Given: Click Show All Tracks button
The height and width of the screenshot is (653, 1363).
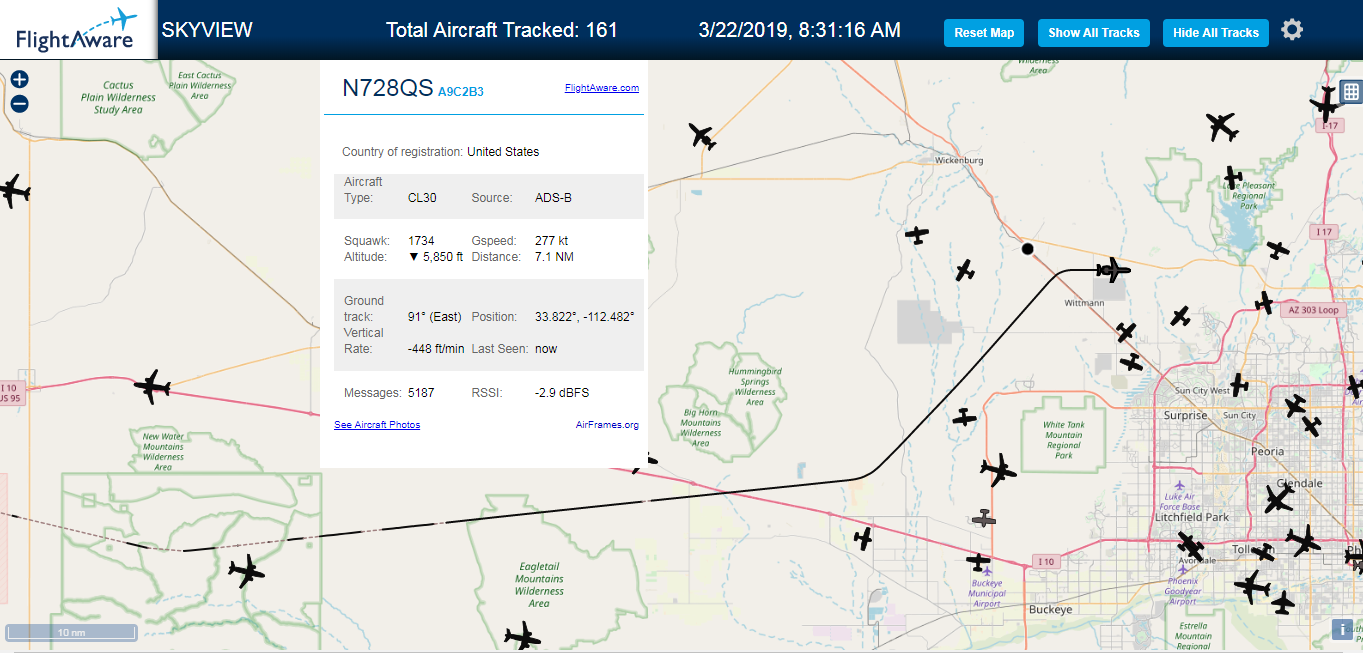Looking at the screenshot, I should coord(1094,33).
